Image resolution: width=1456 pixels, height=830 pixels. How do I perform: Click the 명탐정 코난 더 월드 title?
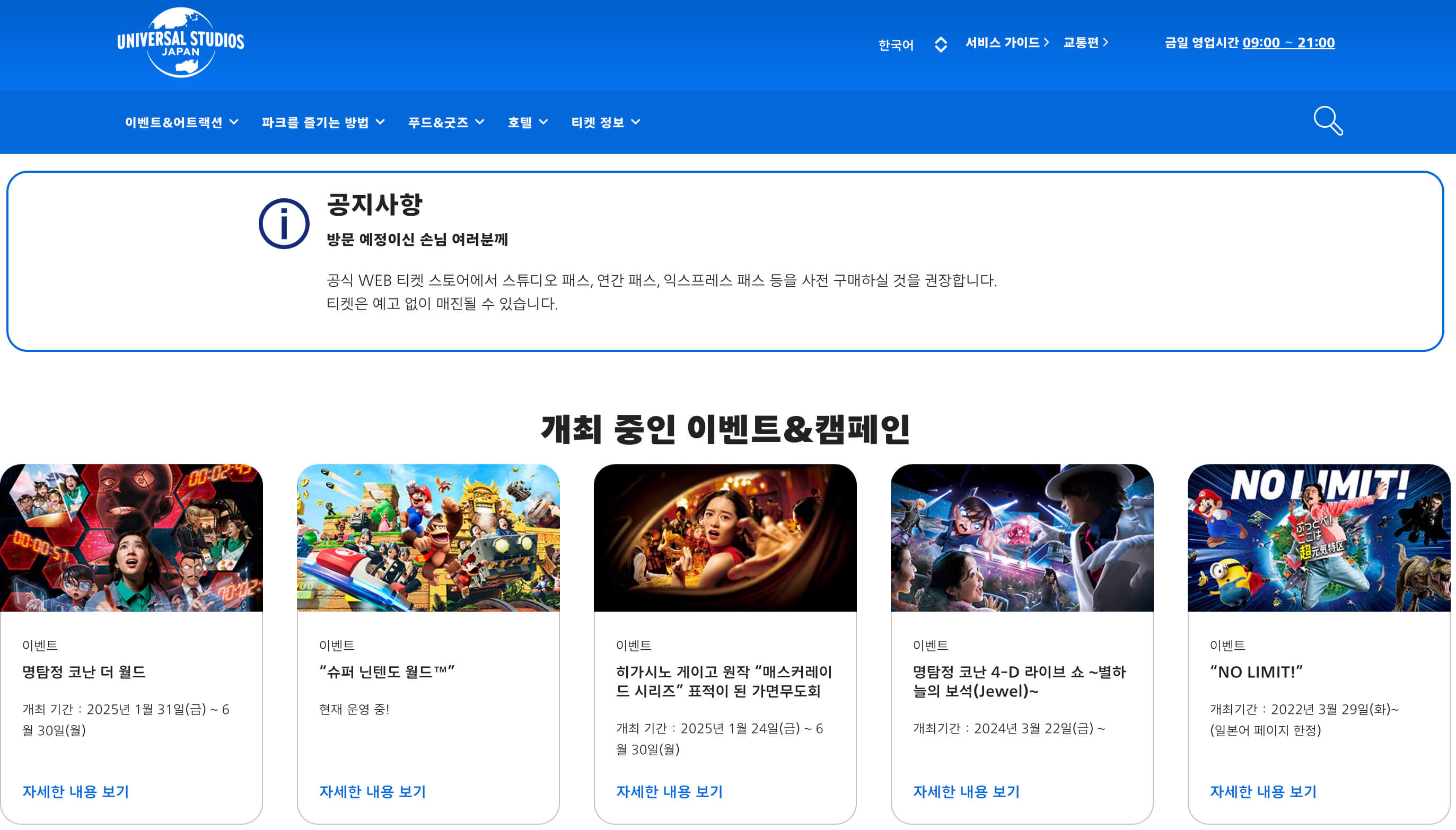tap(84, 672)
